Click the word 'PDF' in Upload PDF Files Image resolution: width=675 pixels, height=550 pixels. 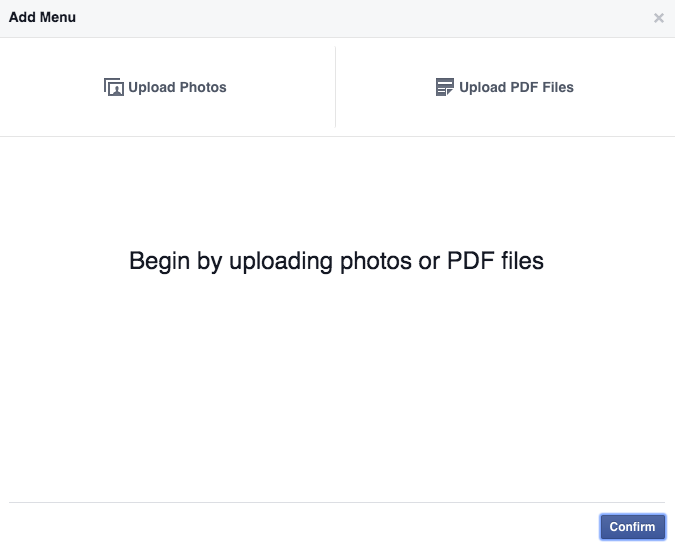point(524,87)
